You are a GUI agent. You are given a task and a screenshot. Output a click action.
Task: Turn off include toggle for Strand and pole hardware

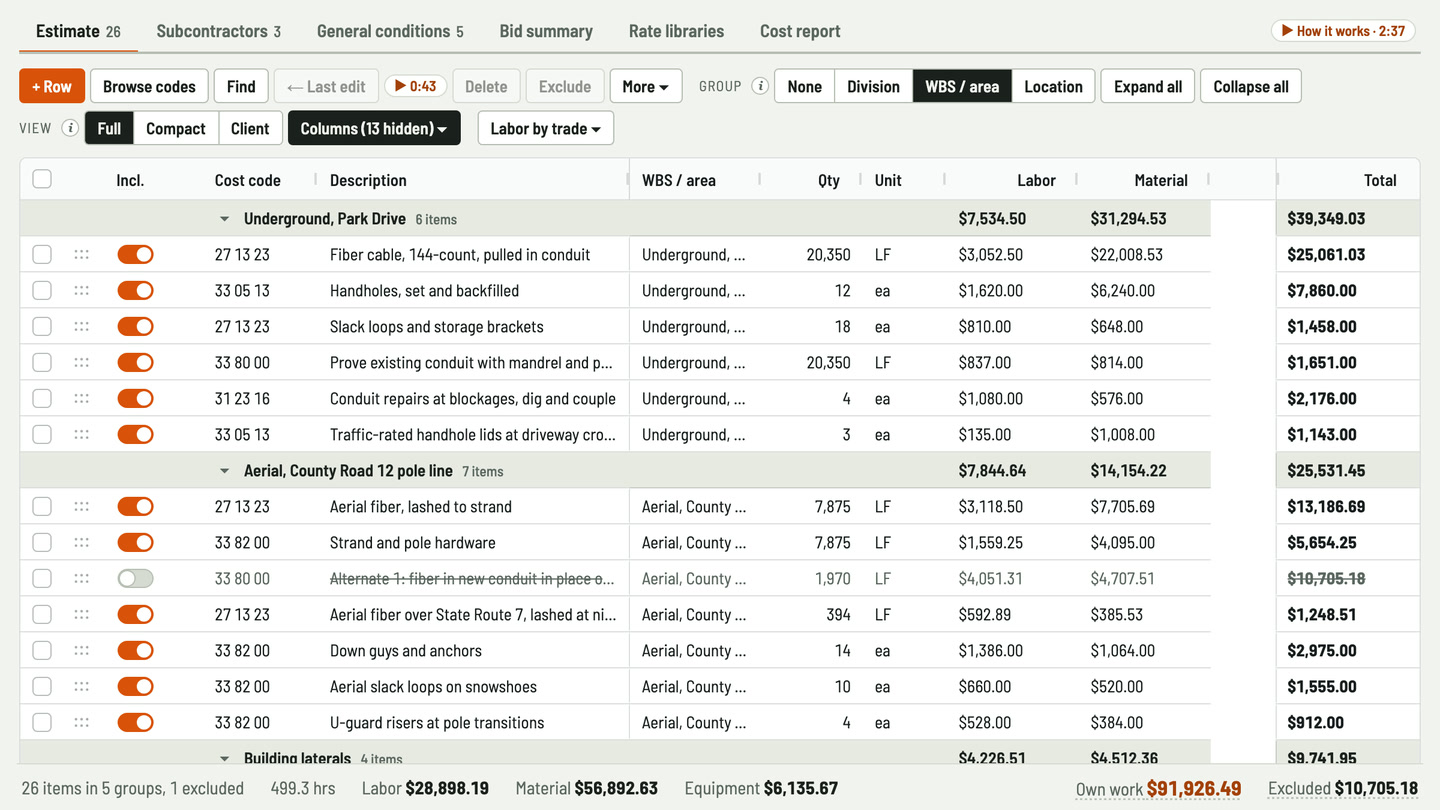[135, 543]
